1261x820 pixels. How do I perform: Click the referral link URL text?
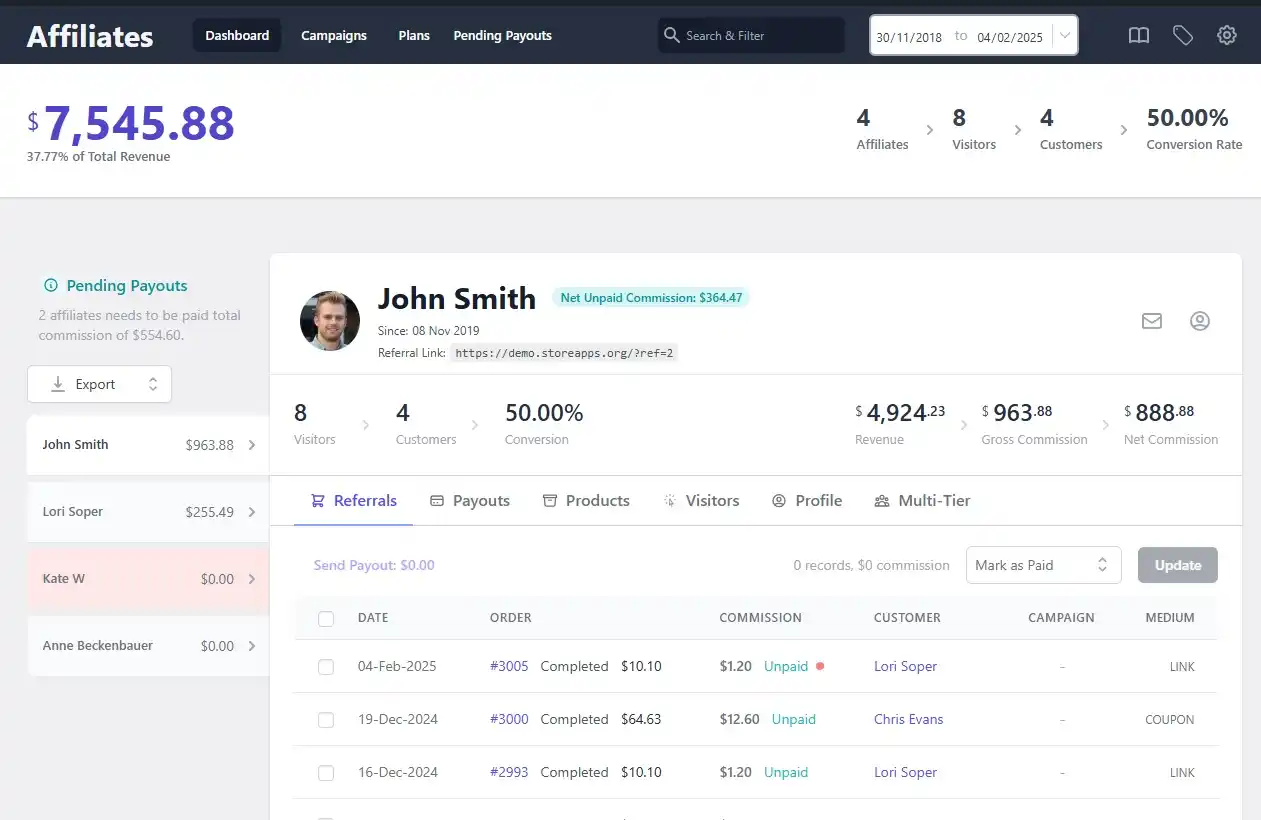click(564, 353)
